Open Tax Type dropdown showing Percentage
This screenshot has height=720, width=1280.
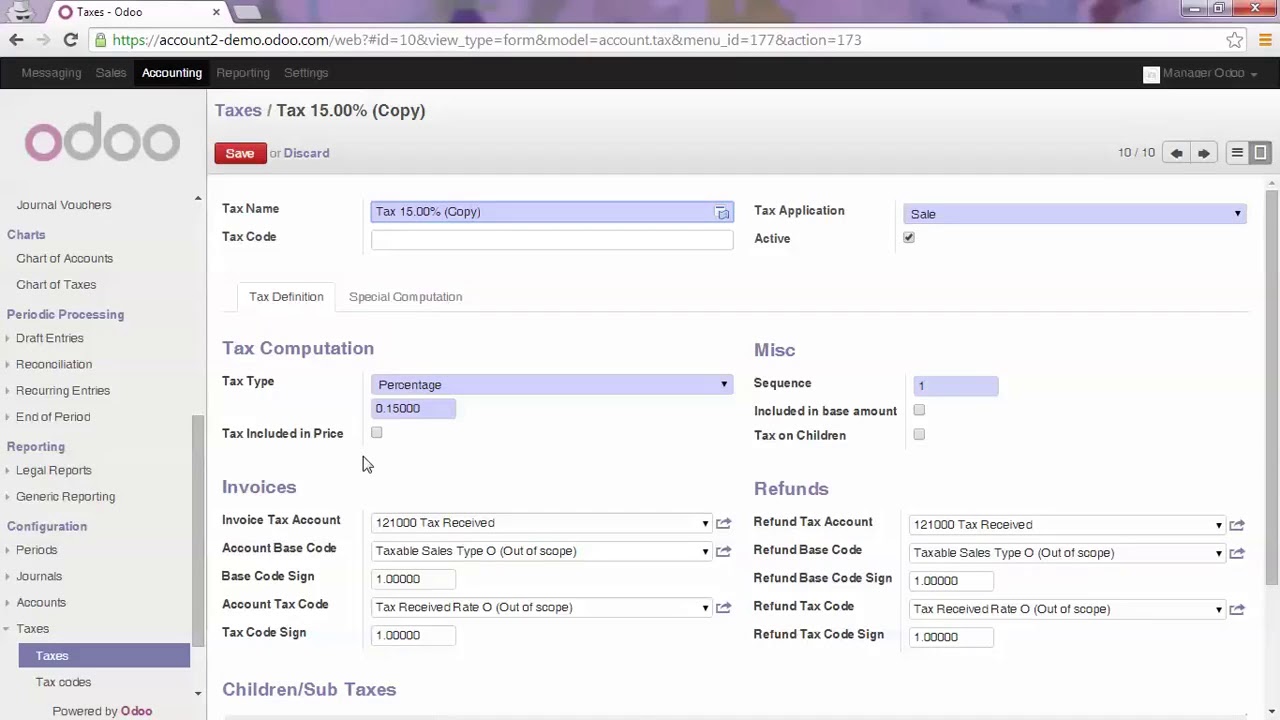[x=552, y=385]
